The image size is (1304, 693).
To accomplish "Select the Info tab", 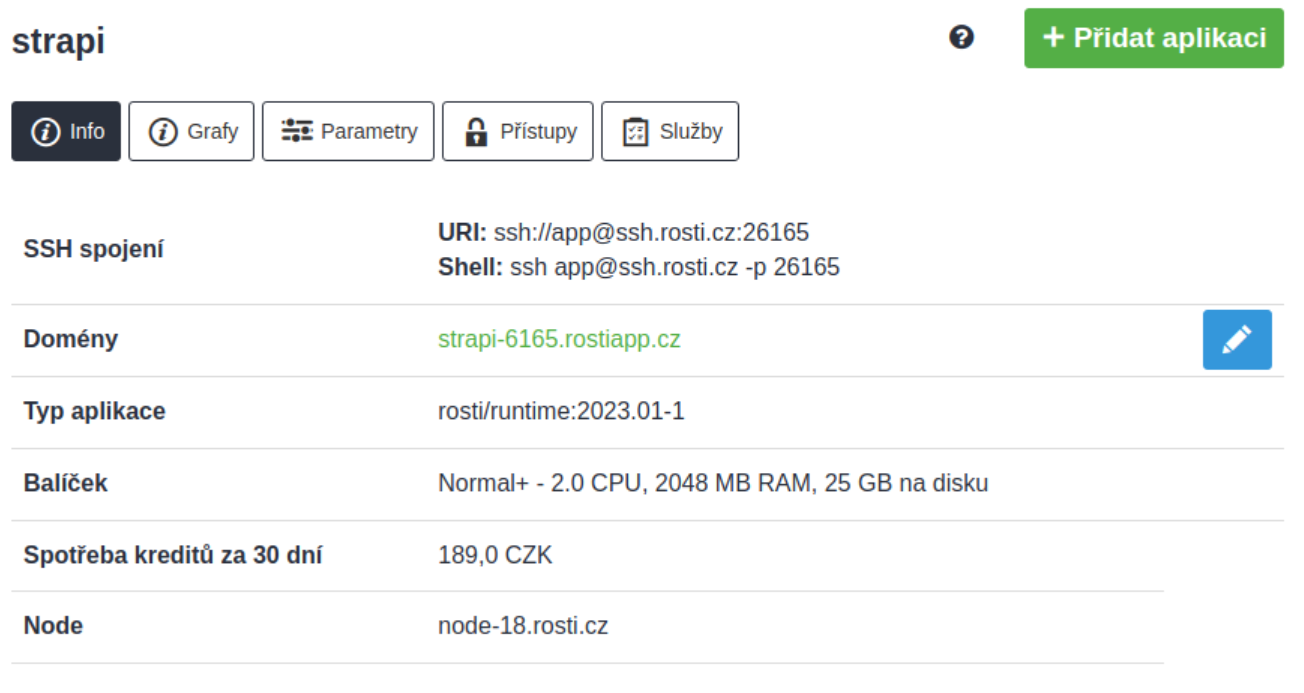I will pos(66,131).
